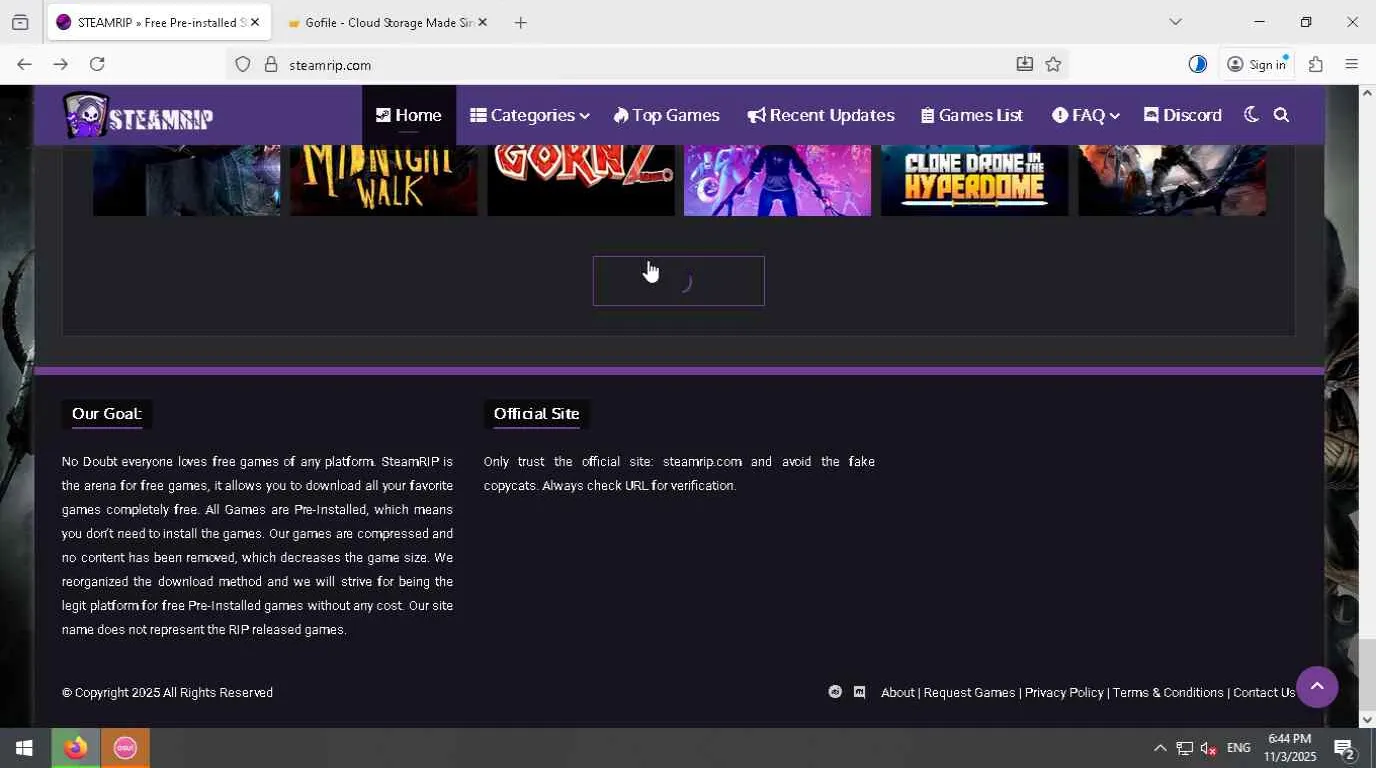
Task: View site security via padlock icon
Action: [x=270, y=65]
